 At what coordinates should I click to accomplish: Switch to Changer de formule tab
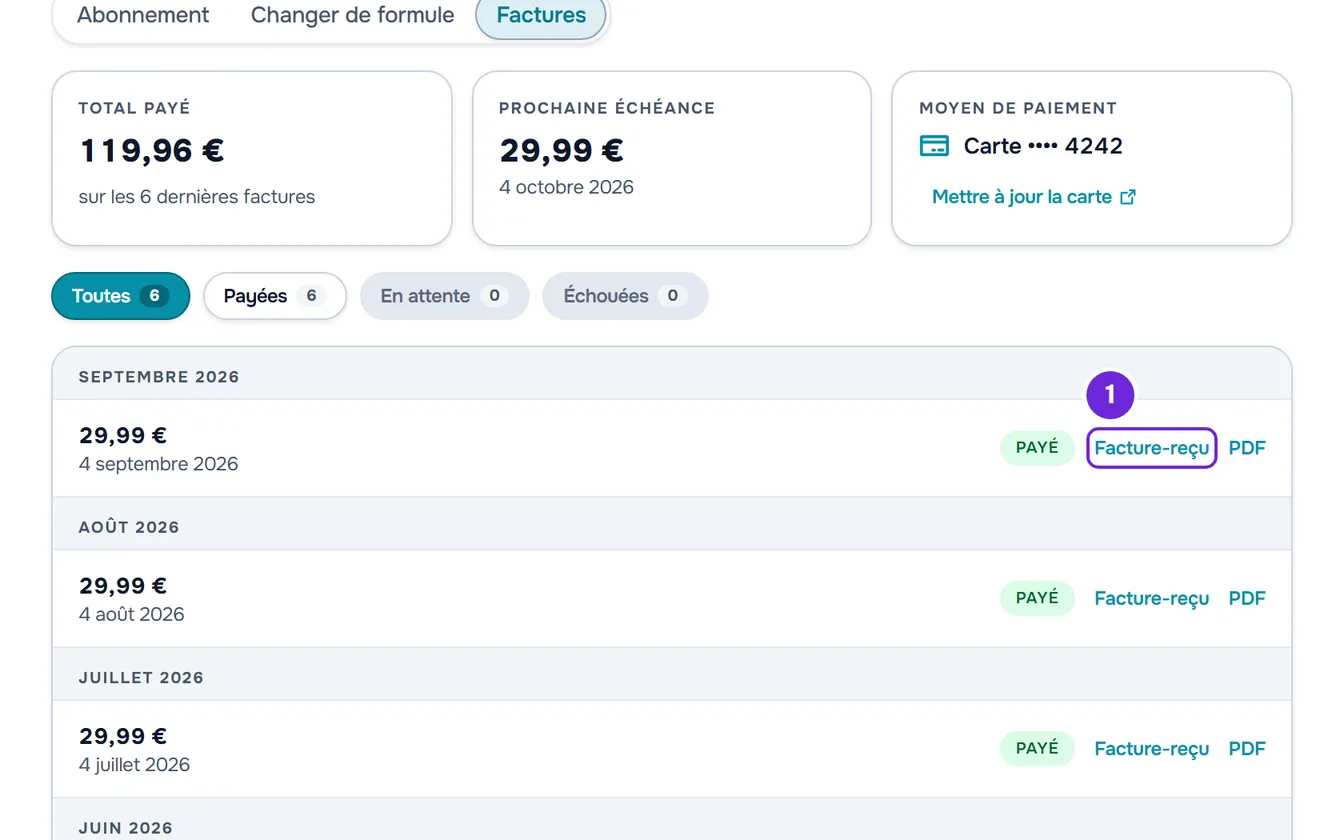tap(352, 15)
